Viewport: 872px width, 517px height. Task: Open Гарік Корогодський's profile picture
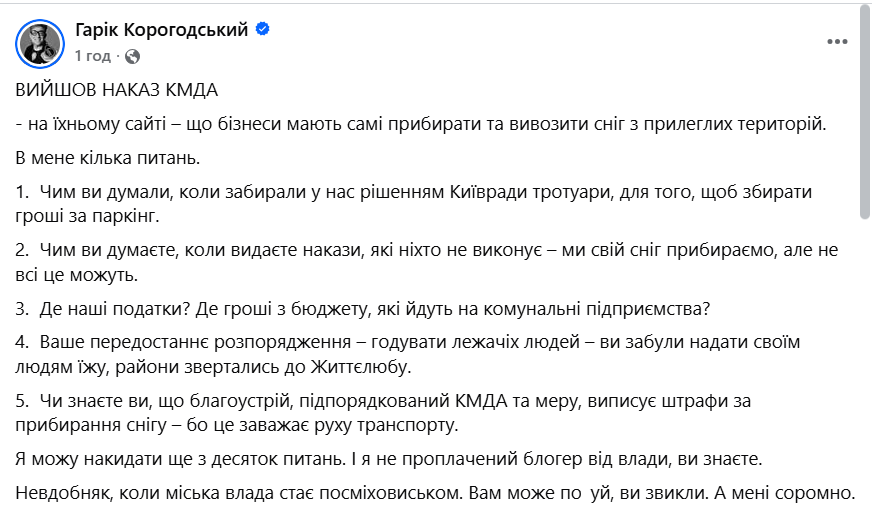click(x=41, y=41)
